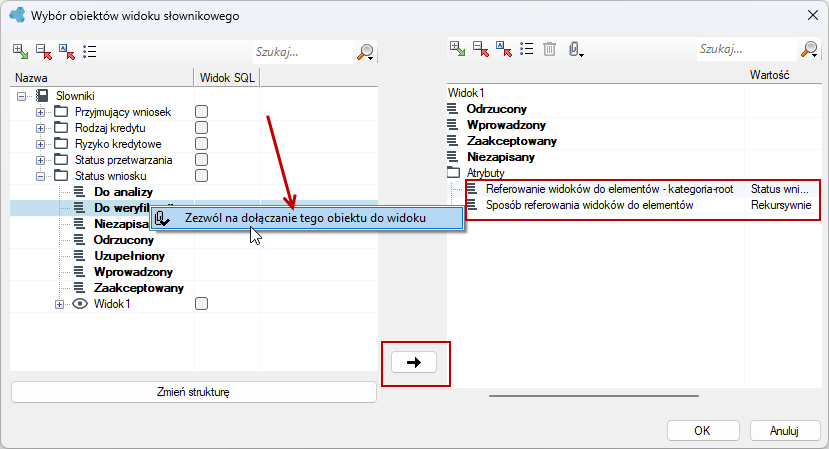Click the Wartość column header

(x=769, y=75)
